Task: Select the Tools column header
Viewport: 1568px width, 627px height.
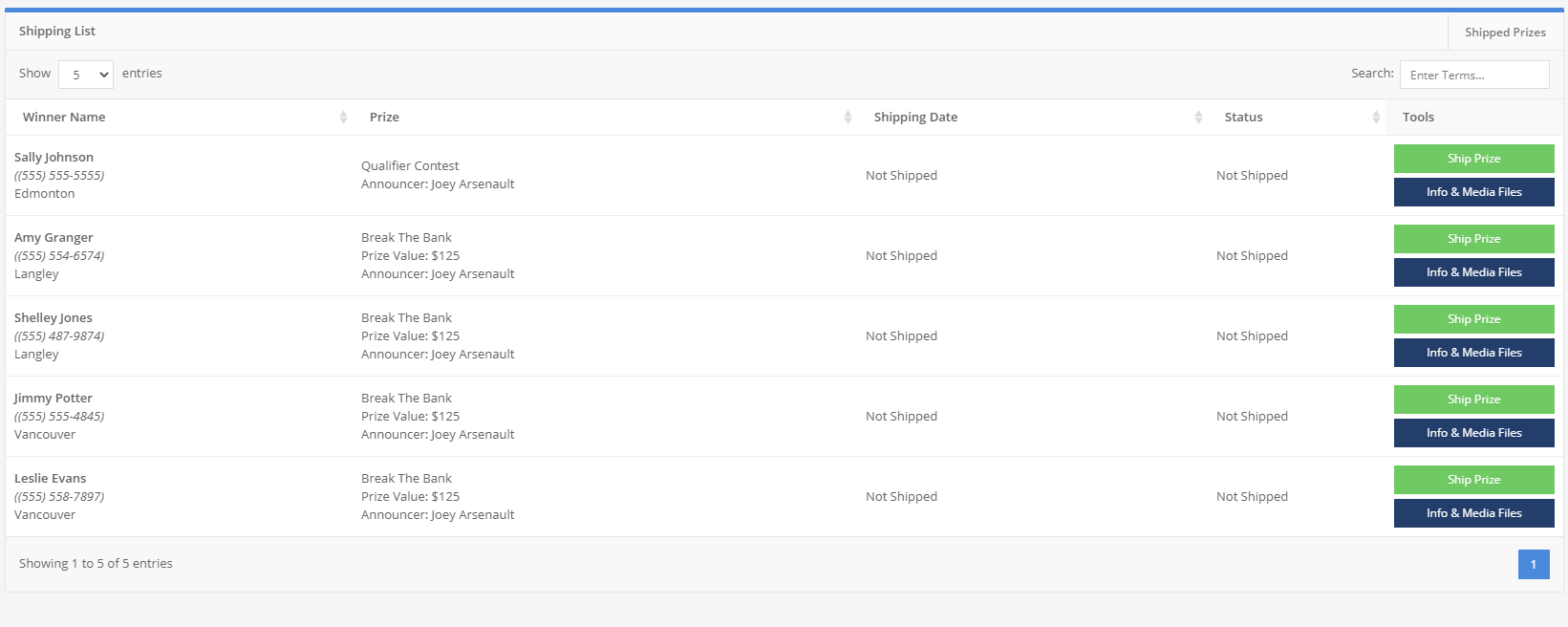Action: click(x=1418, y=118)
